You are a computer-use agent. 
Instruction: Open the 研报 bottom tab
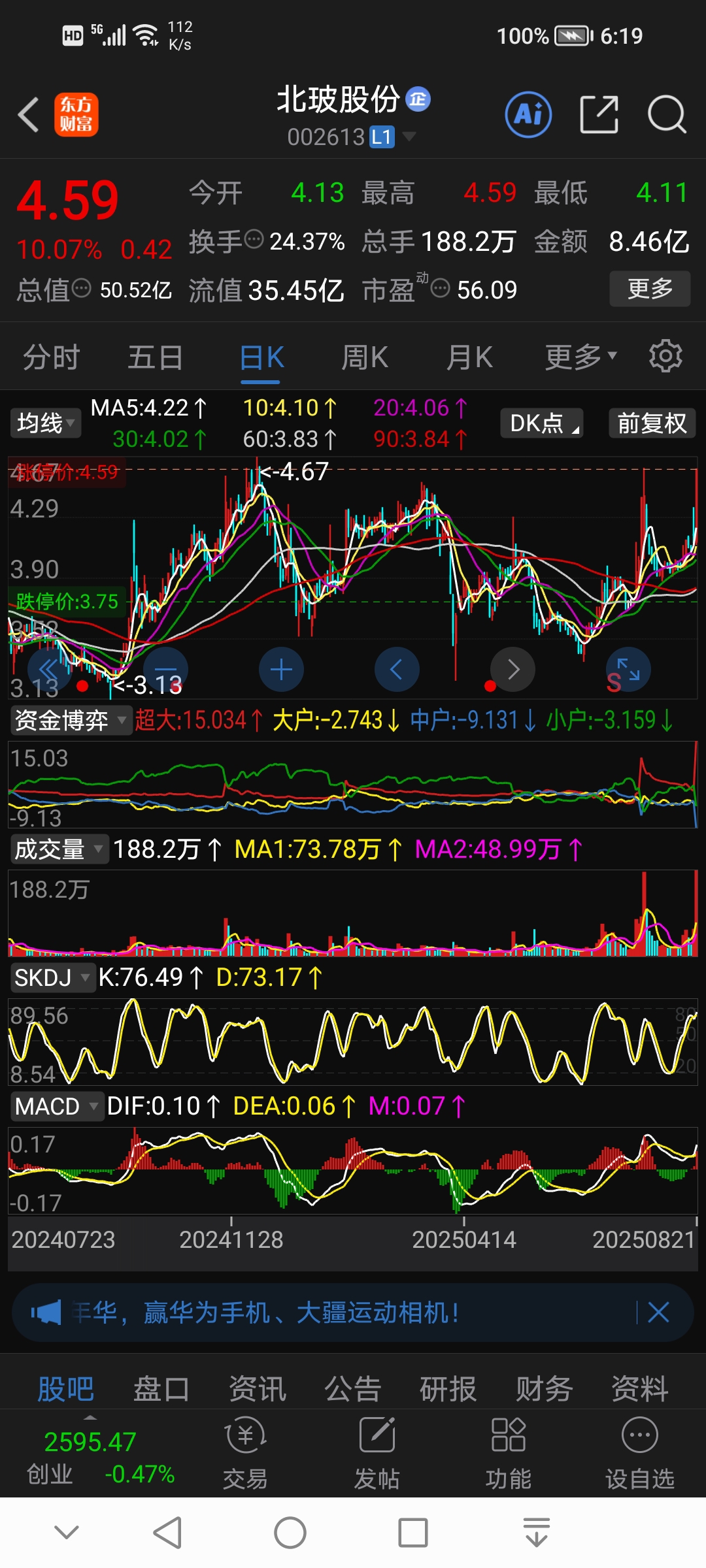coord(448,1388)
